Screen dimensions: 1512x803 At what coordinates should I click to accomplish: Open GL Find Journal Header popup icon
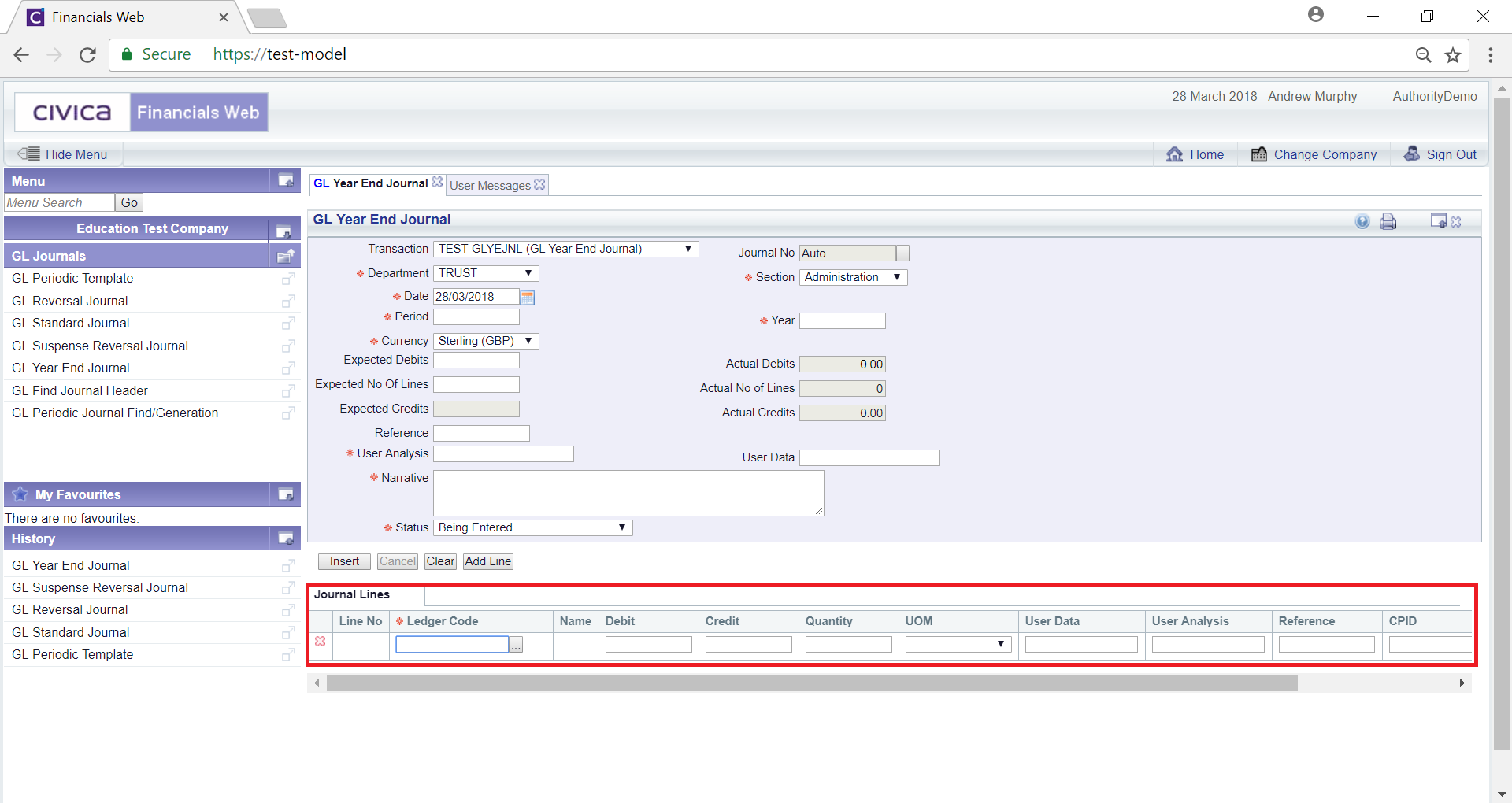288,390
